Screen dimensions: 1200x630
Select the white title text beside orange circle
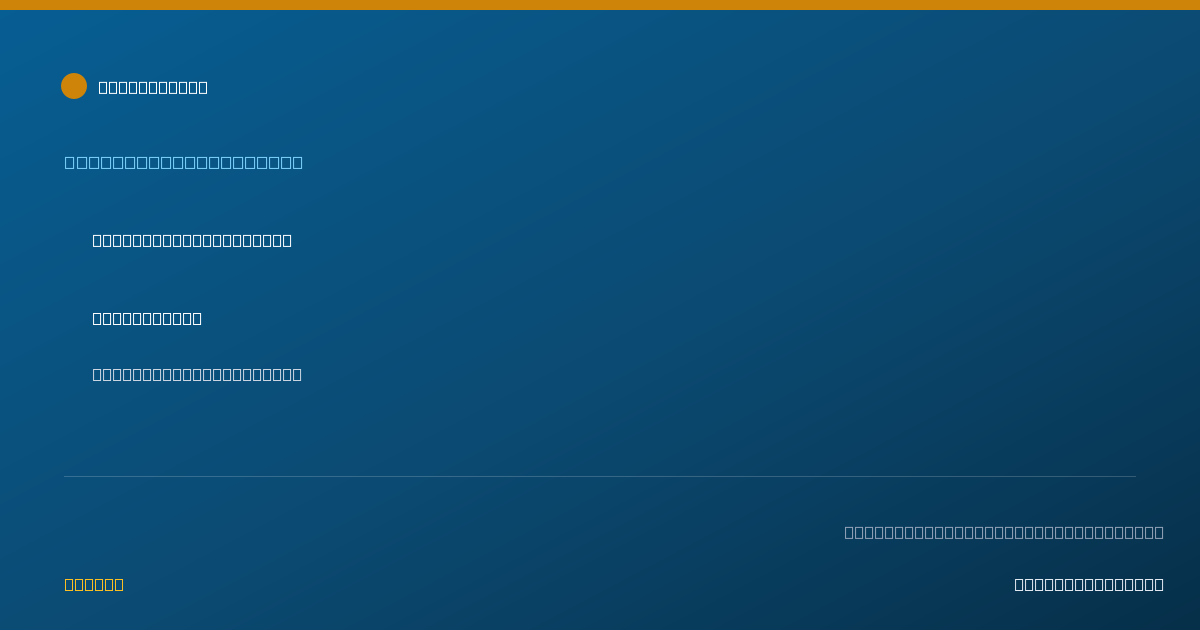coord(153,87)
